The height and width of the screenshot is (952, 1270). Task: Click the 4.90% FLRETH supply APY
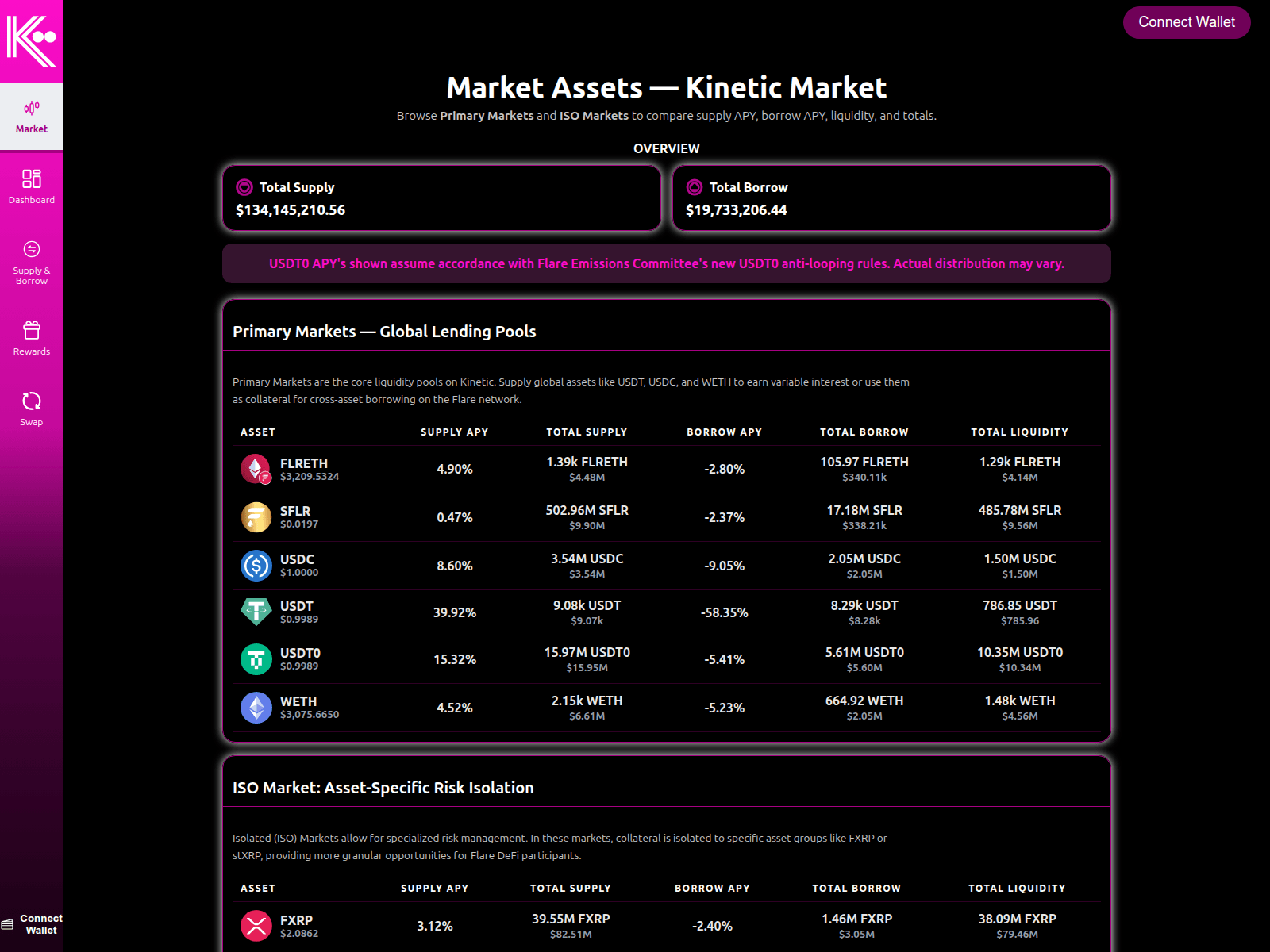pyautogui.click(x=455, y=469)
